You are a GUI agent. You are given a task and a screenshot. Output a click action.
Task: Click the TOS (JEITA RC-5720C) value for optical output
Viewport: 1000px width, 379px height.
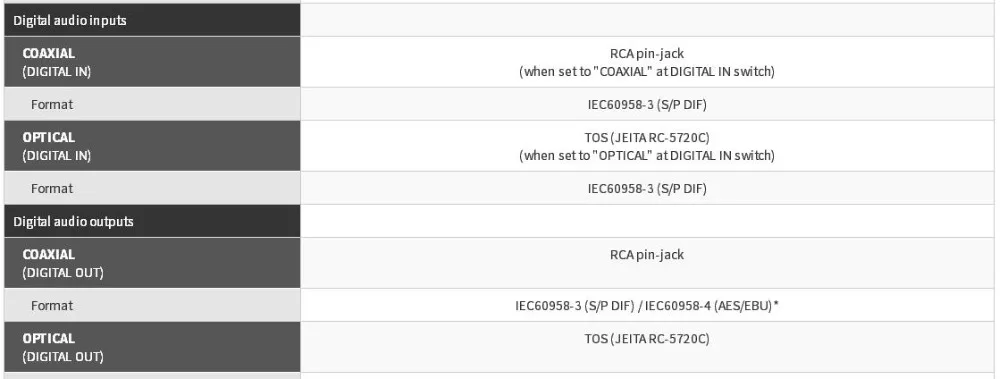coord(647,339)
